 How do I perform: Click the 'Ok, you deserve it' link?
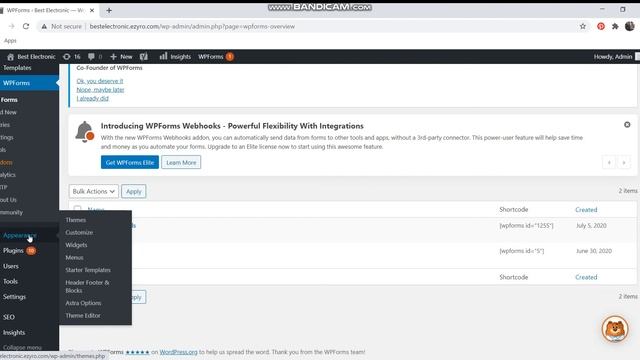coord(100,81)
